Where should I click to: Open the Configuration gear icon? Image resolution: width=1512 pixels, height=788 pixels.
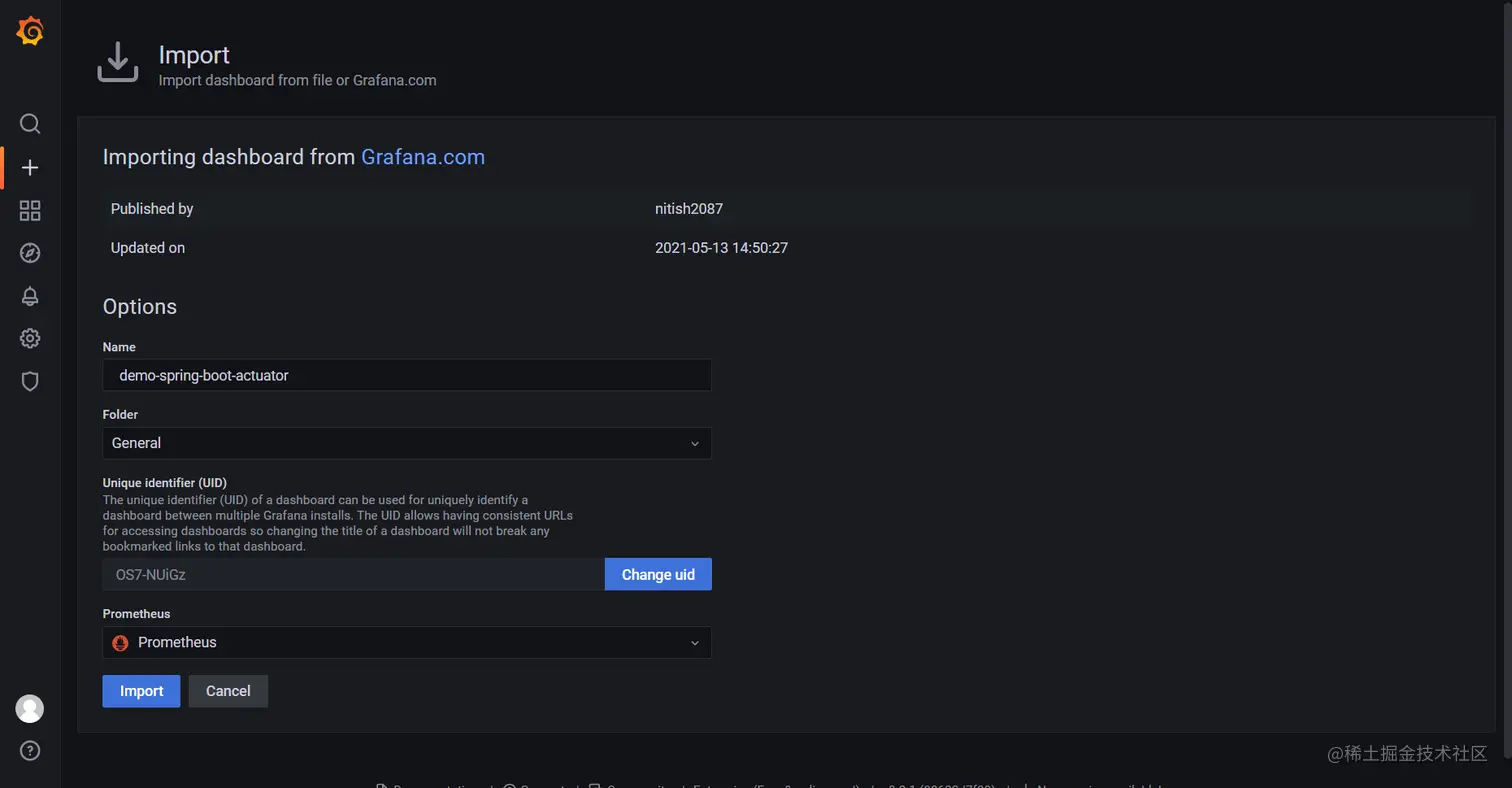(x=30, y=338)
